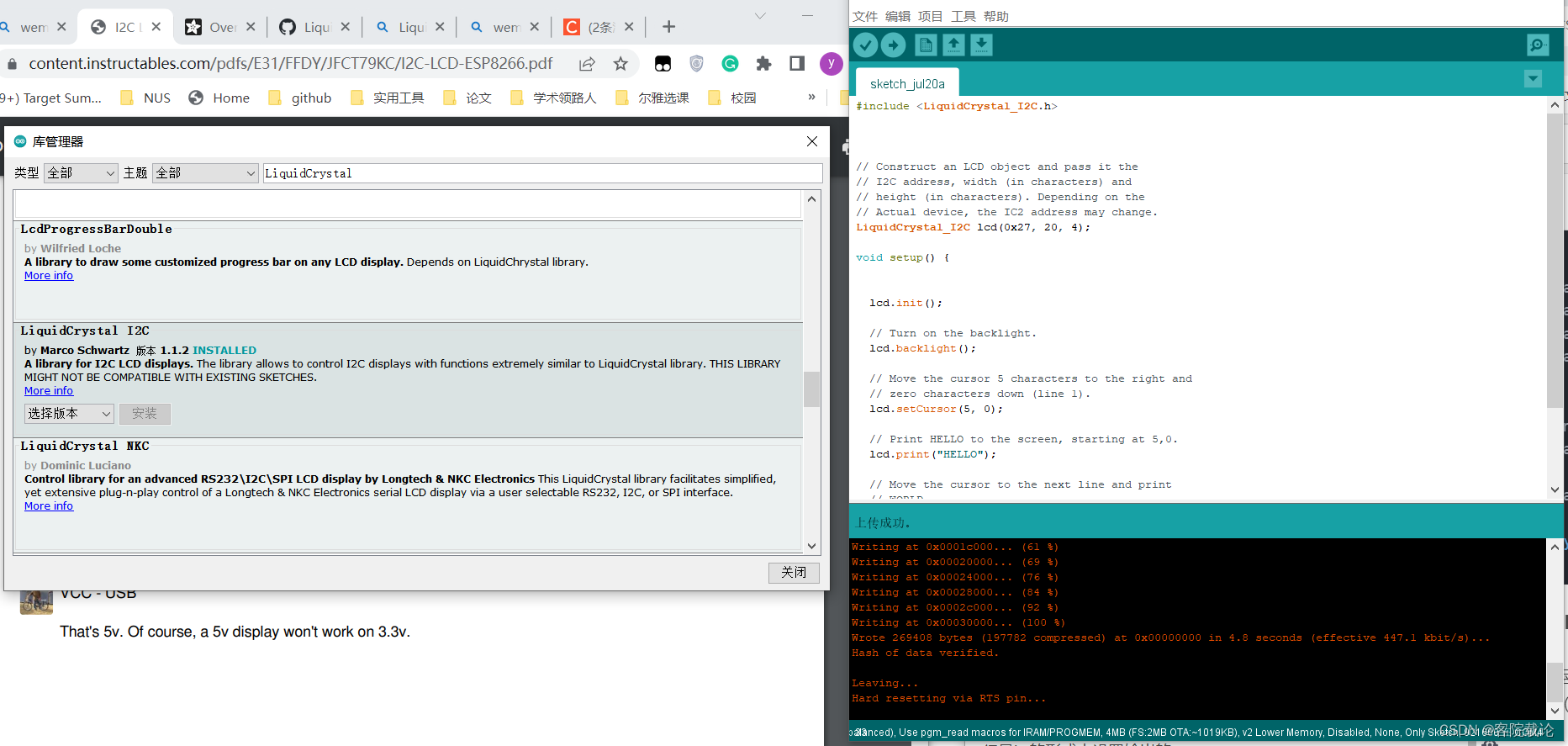Open the 文件 menu in Arduino
Viewport: 1568px width, 746px height.
[x=865, y=16]
